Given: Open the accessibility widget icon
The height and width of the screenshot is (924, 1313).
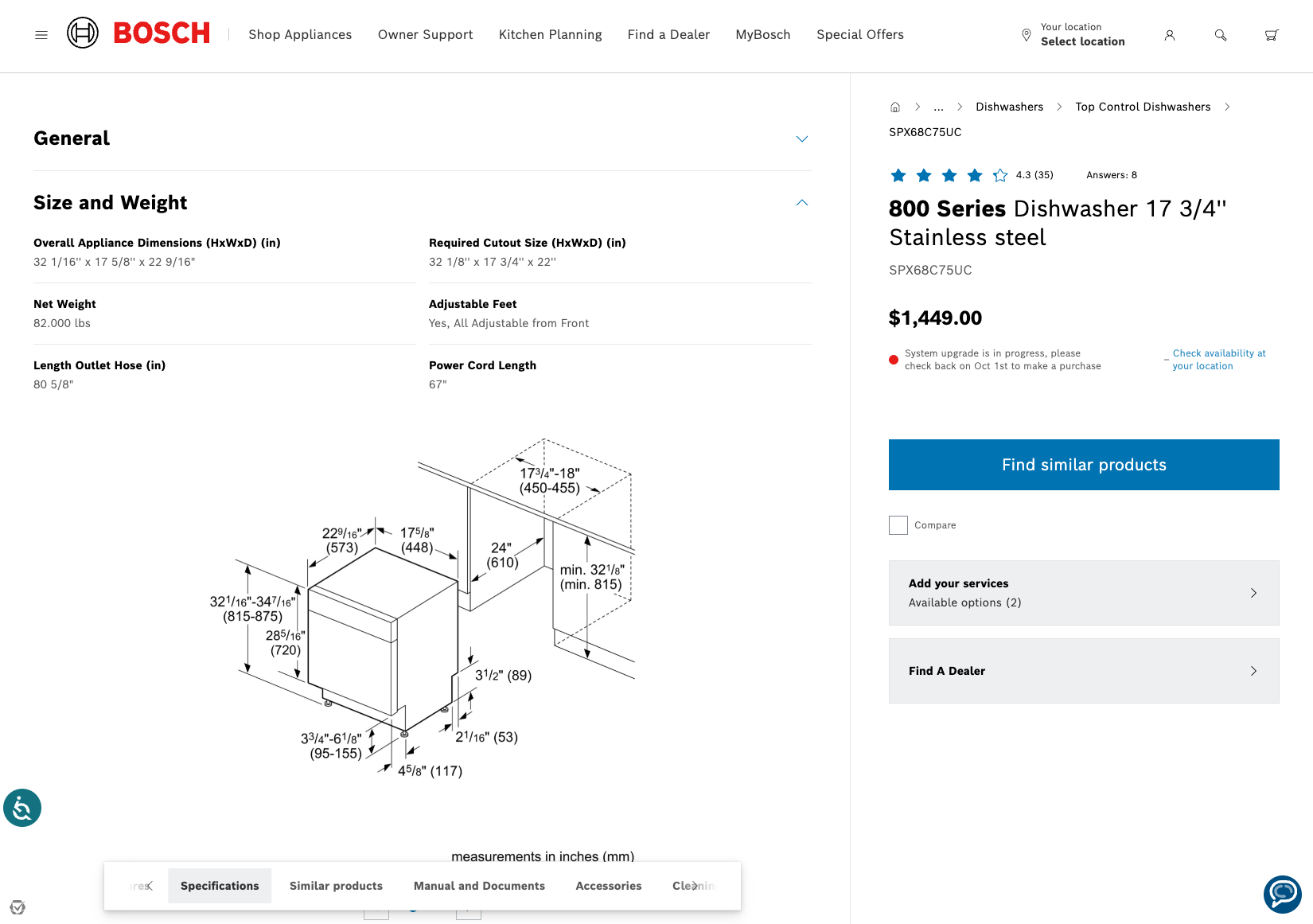Looking at the screenshot, I should pos(22,808).
